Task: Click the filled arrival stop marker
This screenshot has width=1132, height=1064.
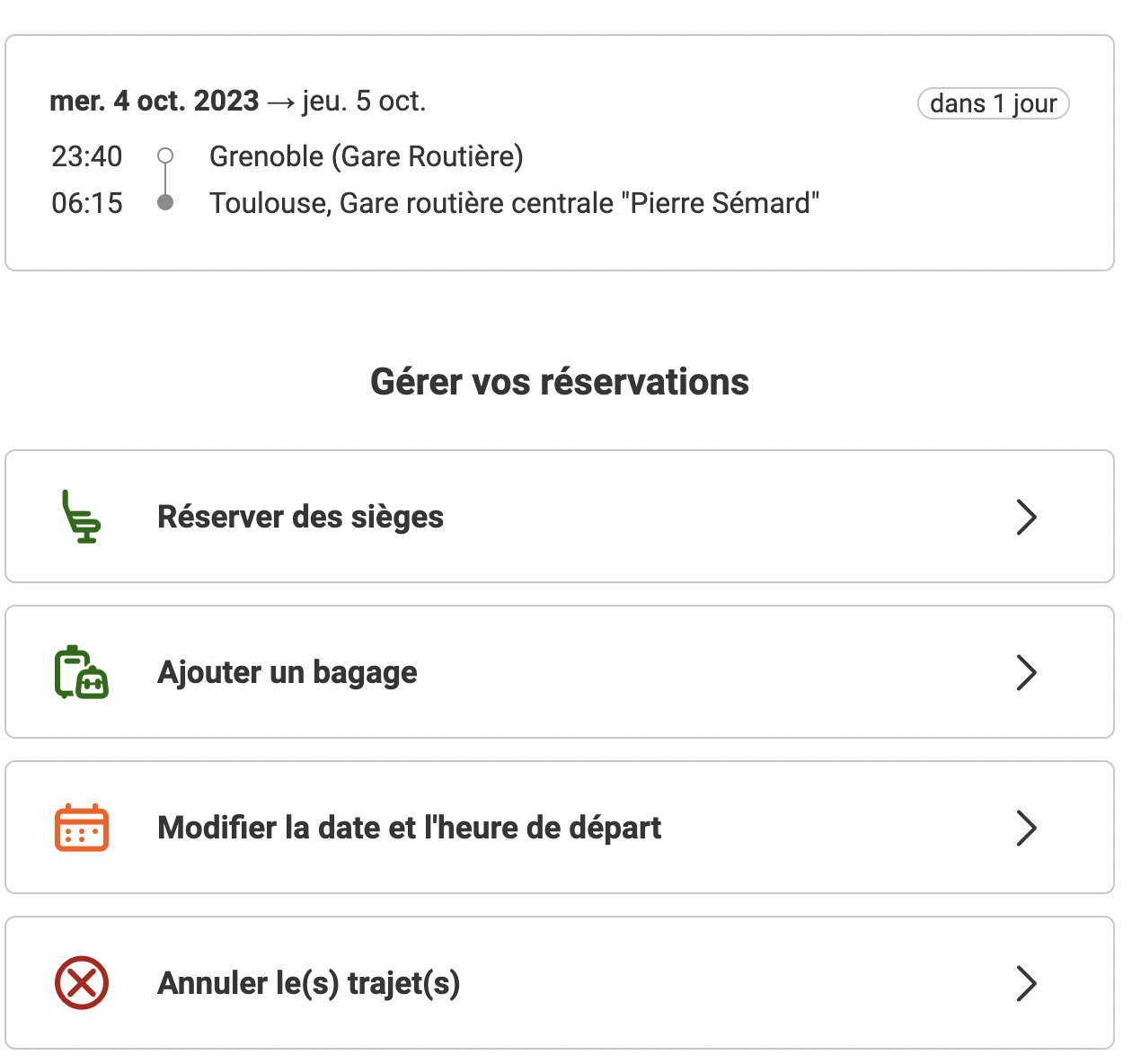Action: point(165,202)
